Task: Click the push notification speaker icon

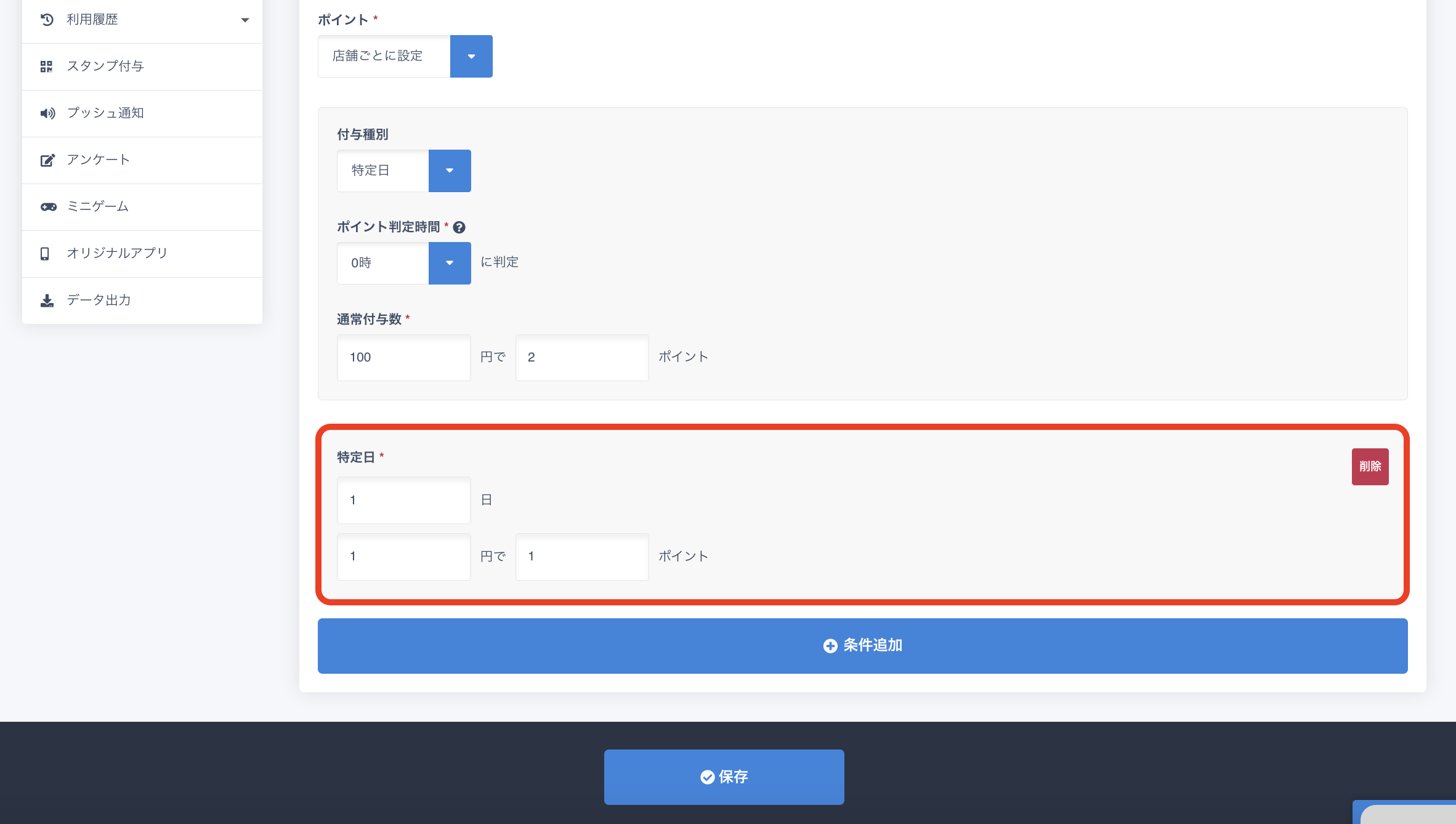Action: click(47, 113)
